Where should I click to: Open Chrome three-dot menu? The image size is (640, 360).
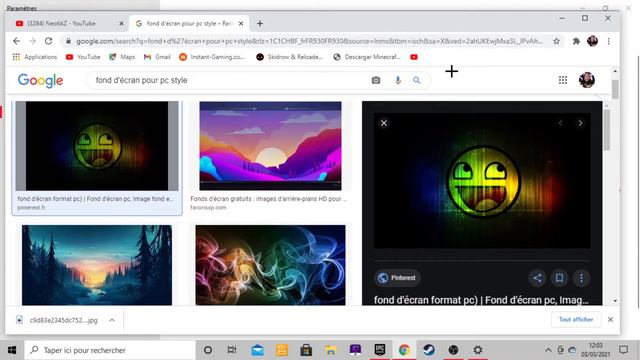[609, 41]
